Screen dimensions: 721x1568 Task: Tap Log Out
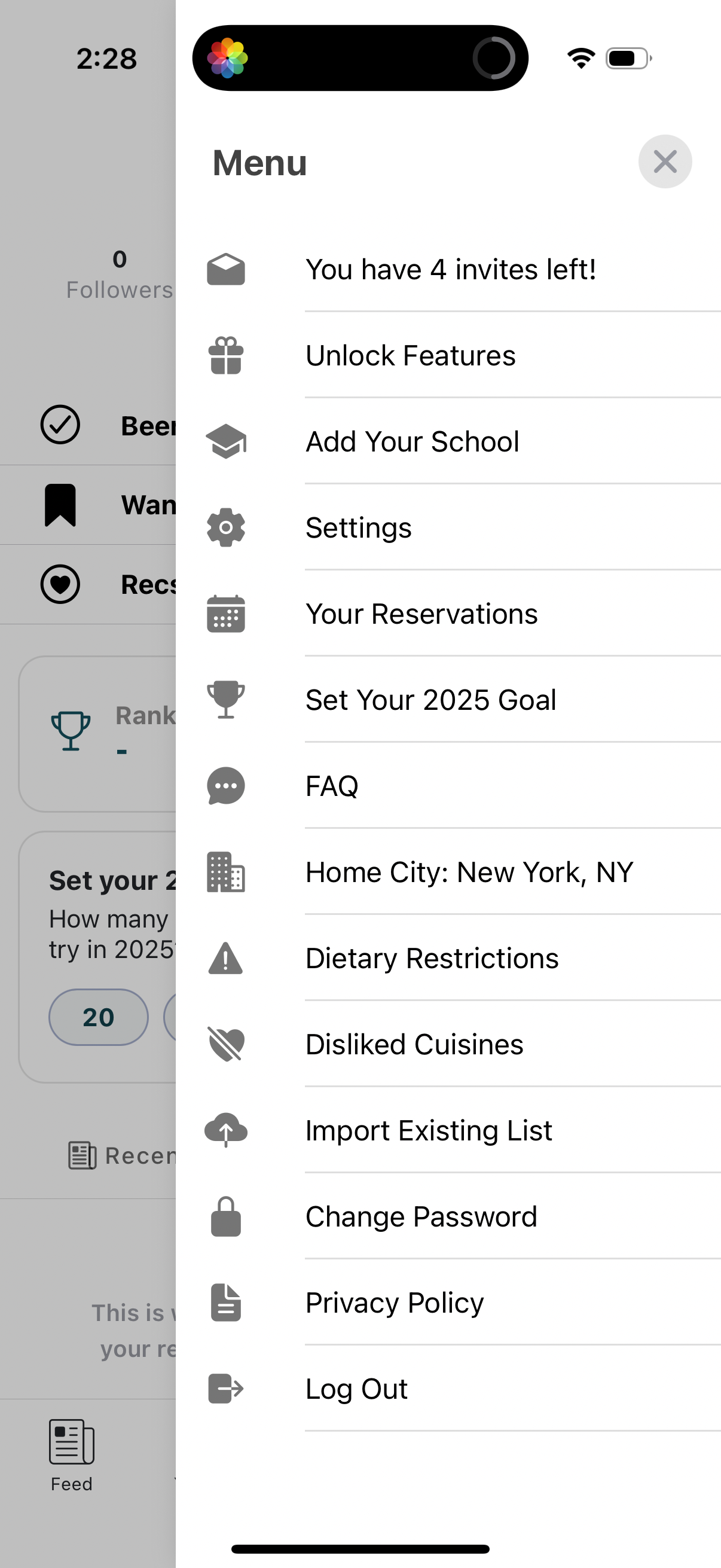coord(356,1389)
